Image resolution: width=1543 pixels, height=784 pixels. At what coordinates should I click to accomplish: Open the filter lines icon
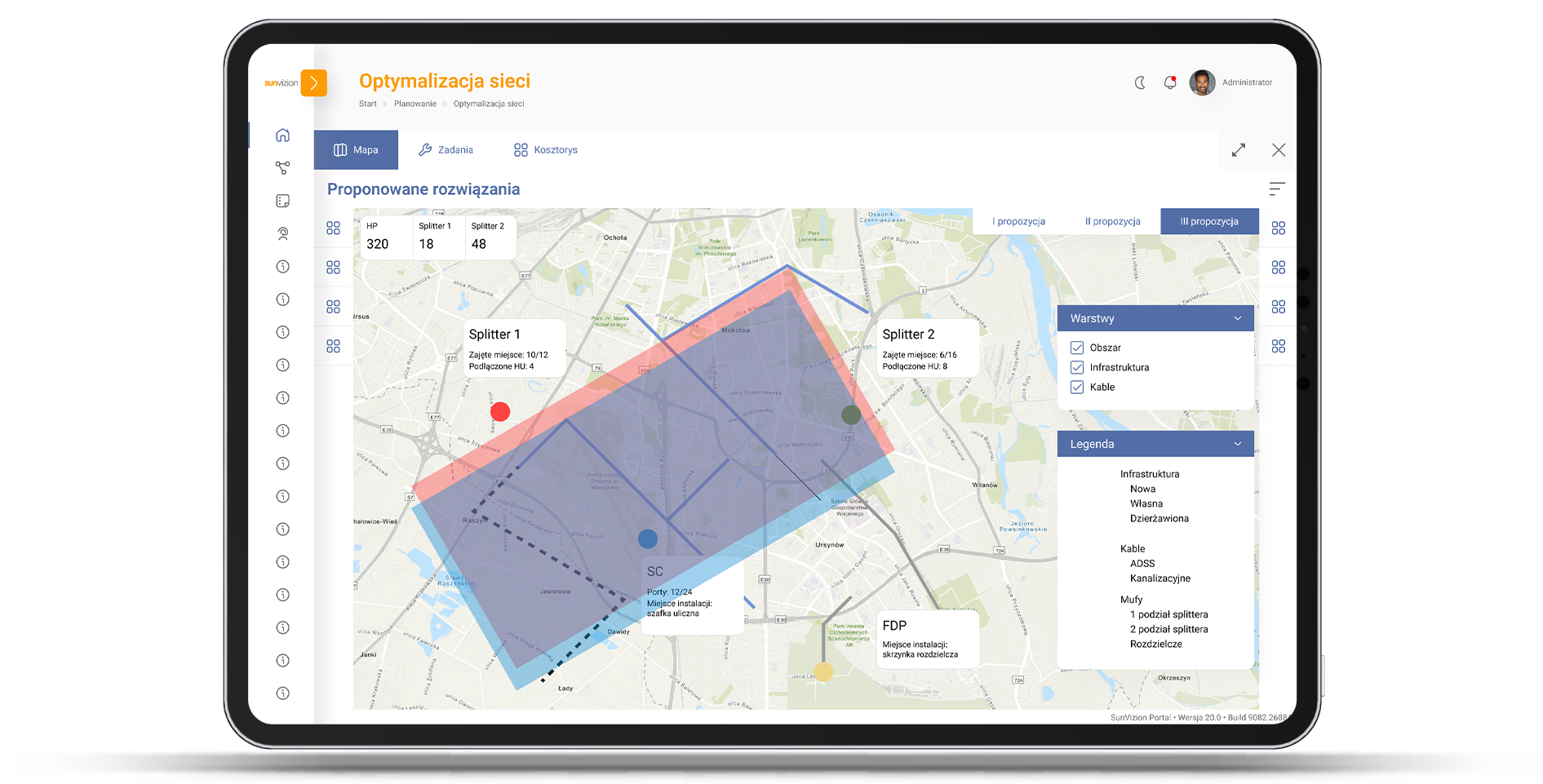1277,189
